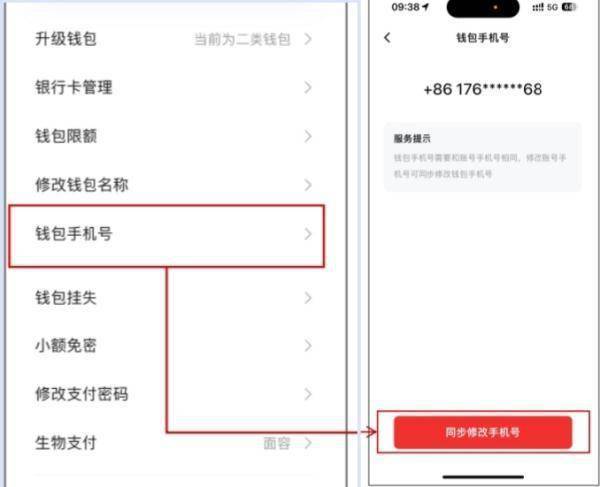Select the 钱包挂失 menu entry

coord(174,298)
